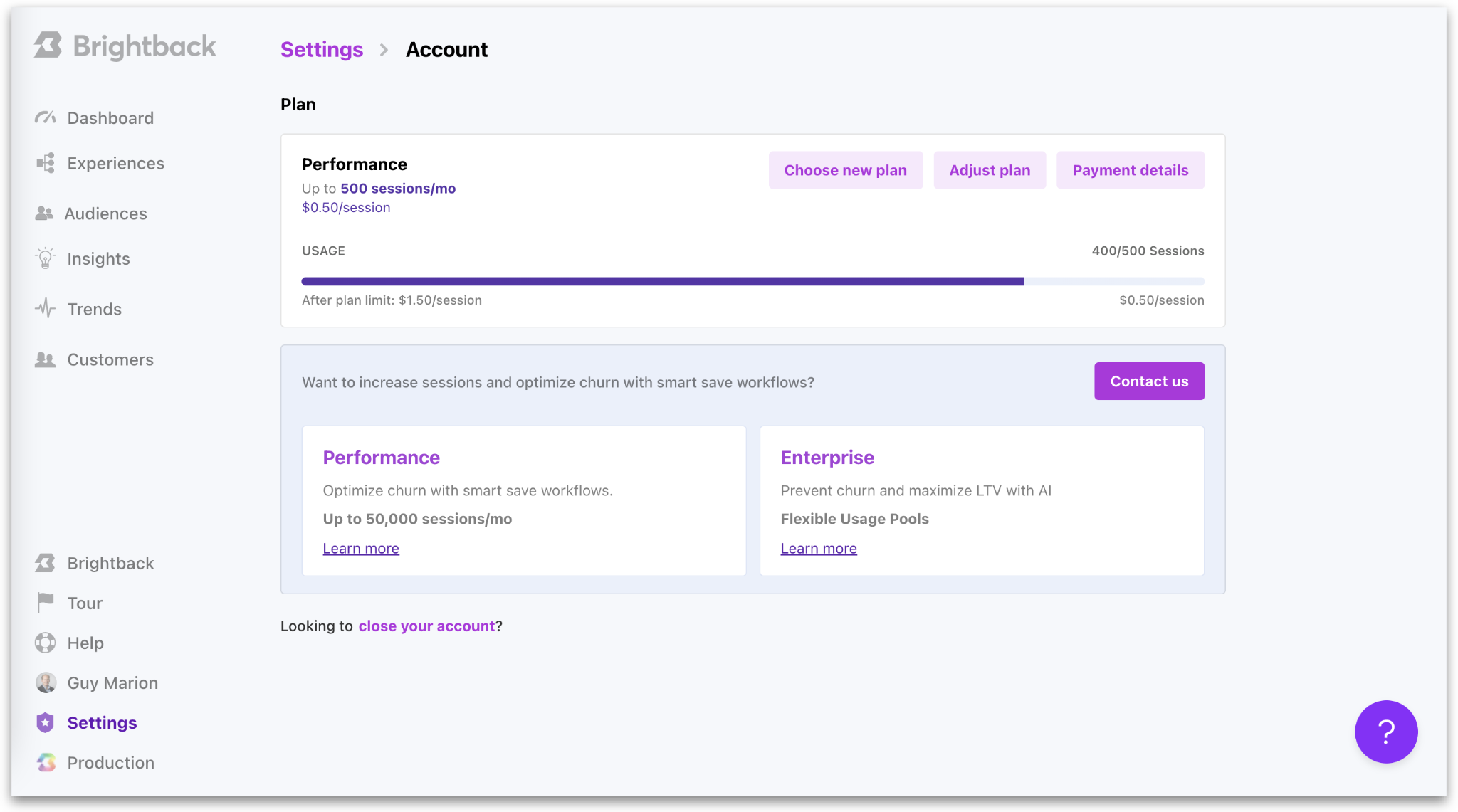This screenshot has width=1458, height=812.
Task: Open Payment details
Action: point(1130,170)
